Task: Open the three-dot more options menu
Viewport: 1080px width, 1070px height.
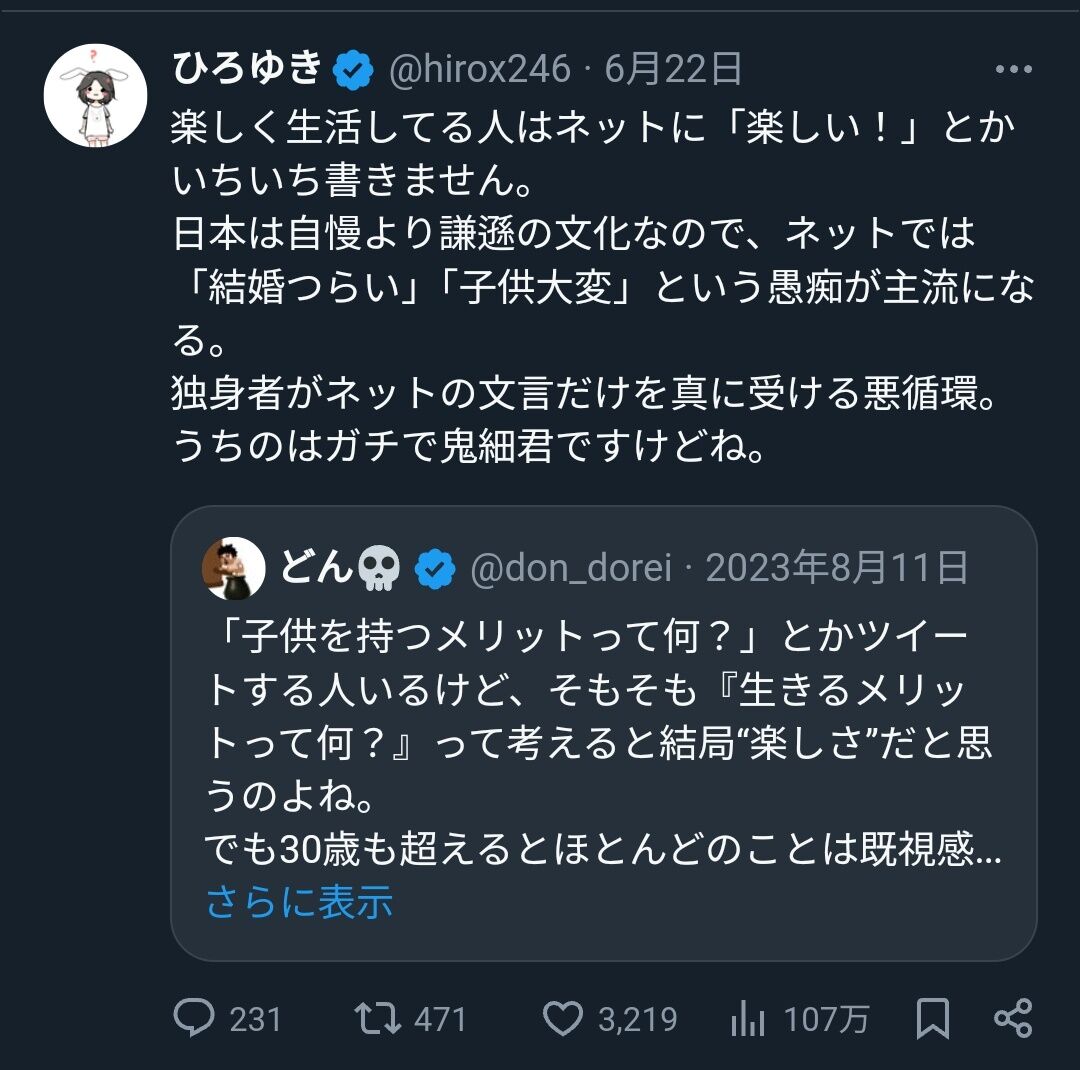Action: [x=1013, y=69]
